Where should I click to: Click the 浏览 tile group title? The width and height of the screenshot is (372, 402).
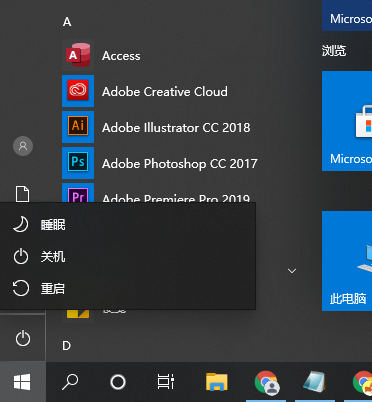tap(334, 51)
